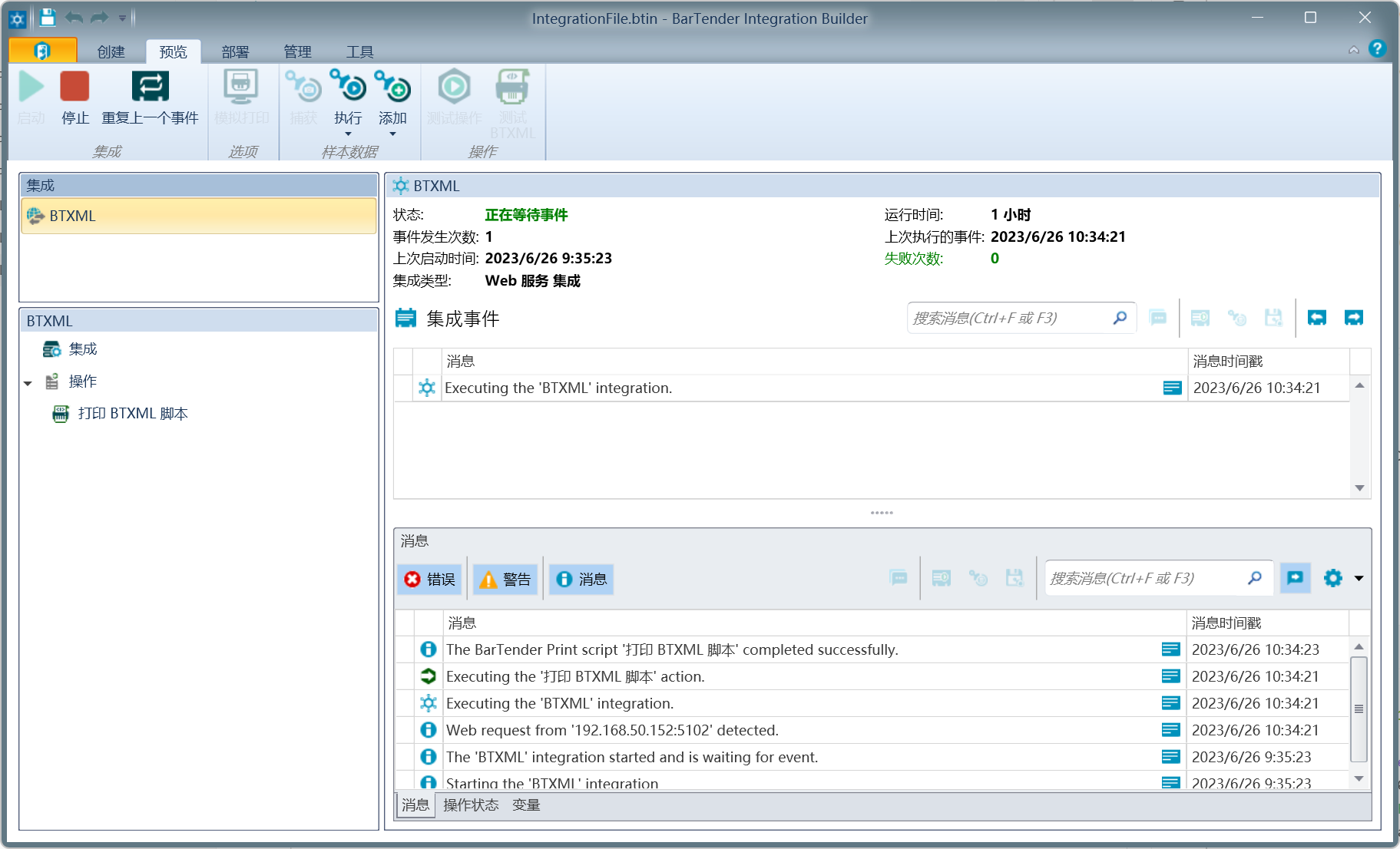Image resolution: width=1400 pixels, height=849 pixels.
Task: Click the red Stop integration button
Action: (x=74, y=88)
